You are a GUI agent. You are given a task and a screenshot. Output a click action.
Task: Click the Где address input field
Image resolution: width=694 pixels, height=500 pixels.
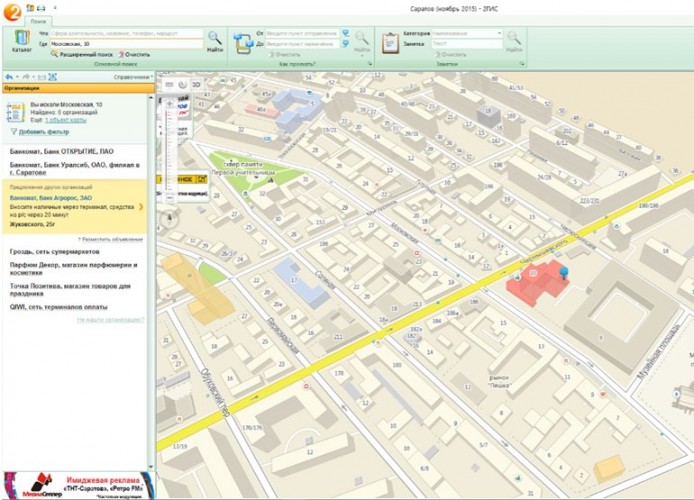point(125,44)
